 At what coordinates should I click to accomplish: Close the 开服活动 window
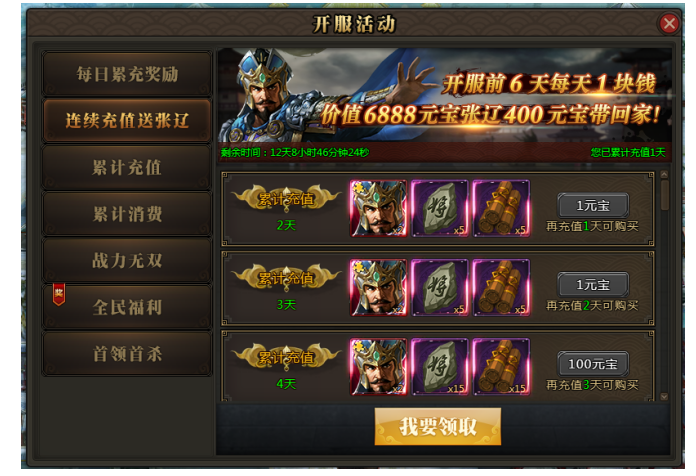669,24
